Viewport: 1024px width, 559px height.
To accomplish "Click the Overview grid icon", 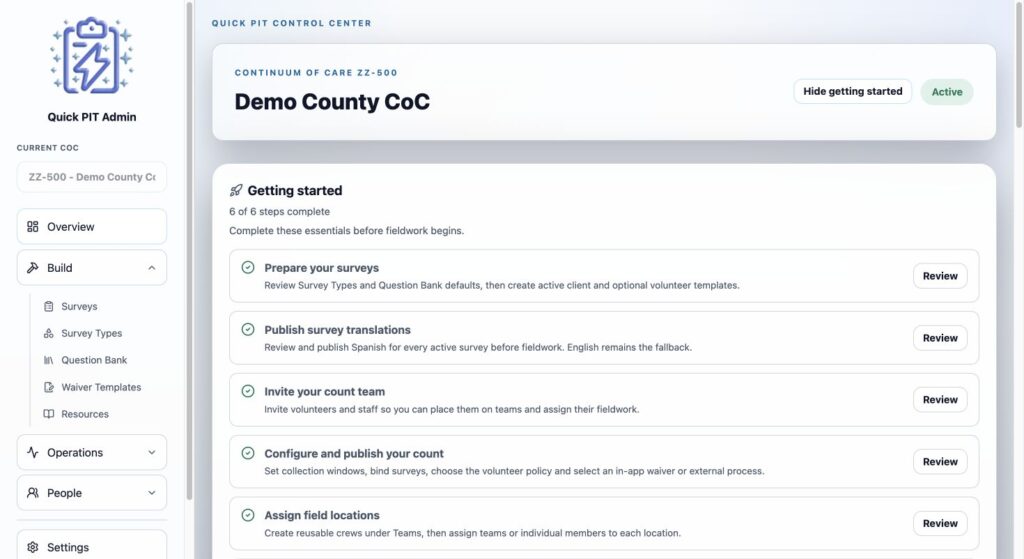I will (x=33, y=227).
